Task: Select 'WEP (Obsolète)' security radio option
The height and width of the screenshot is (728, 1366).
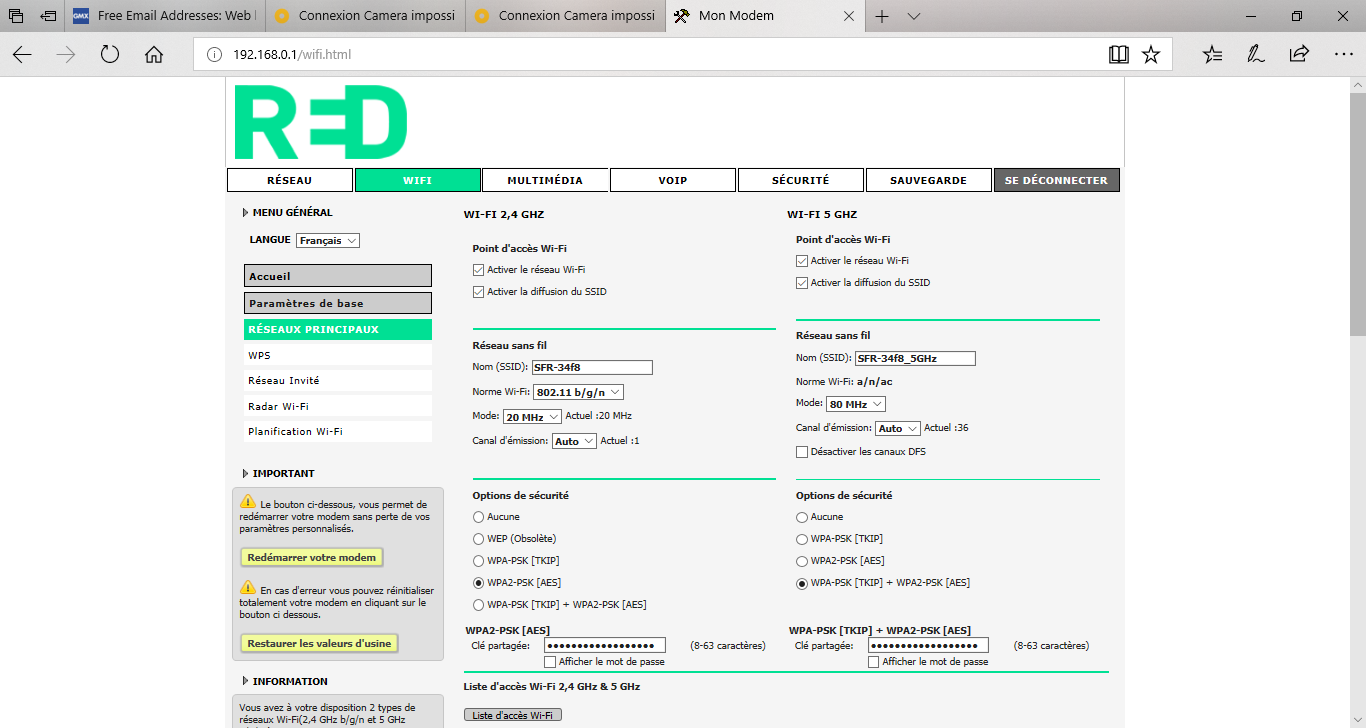Action: [x=479, y=539]
